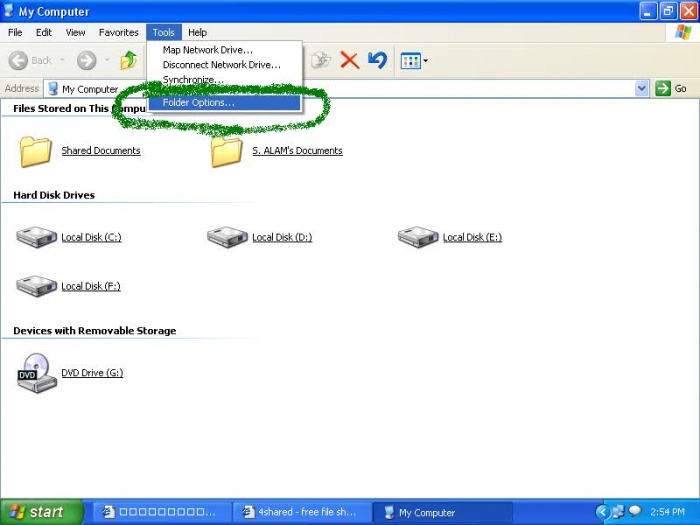Select the DVD Drive (G:) icon
This screenshot has width=700, height=525.
tap(37, 373)
